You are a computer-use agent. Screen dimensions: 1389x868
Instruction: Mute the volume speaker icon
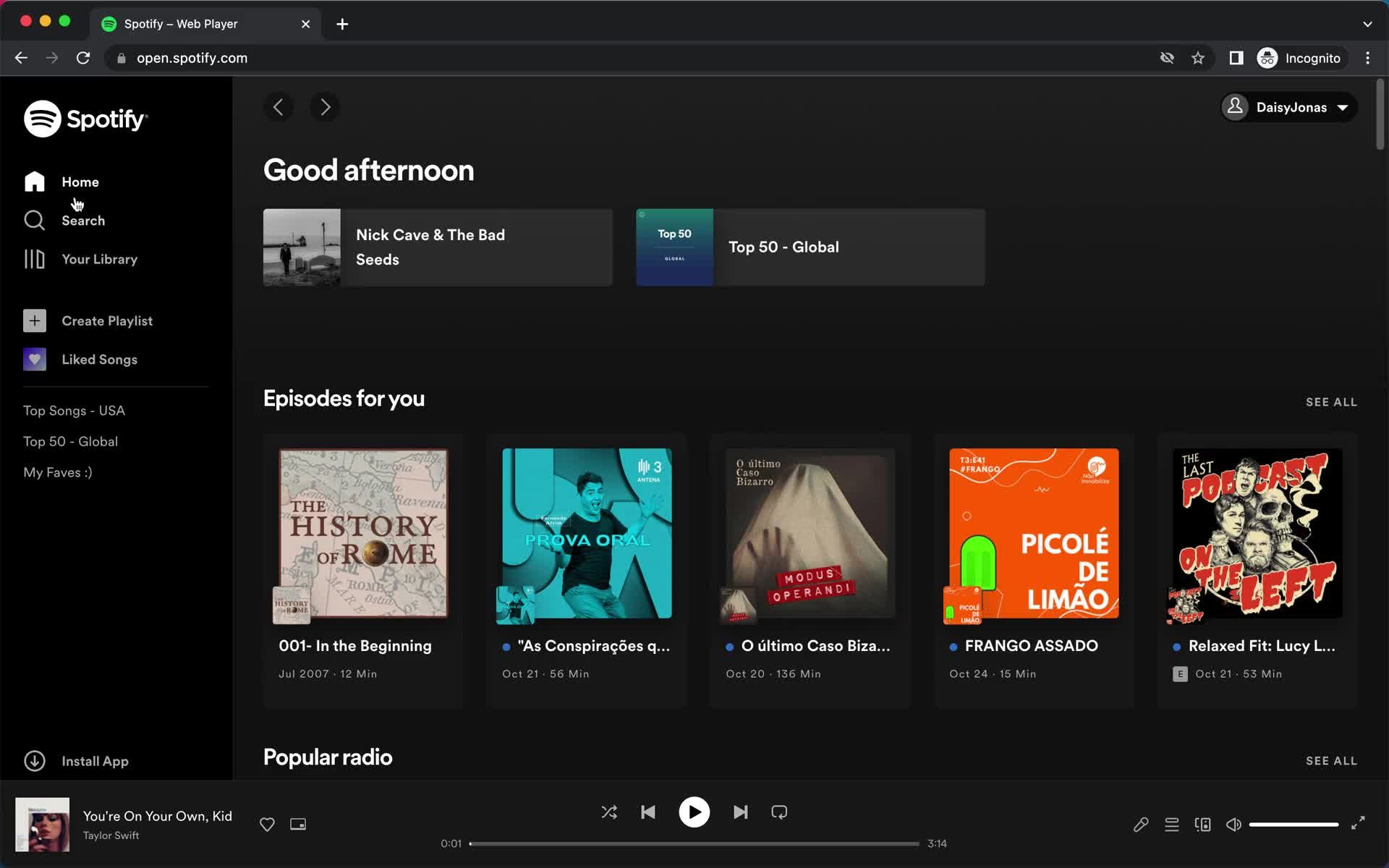tap(1233, 825)
